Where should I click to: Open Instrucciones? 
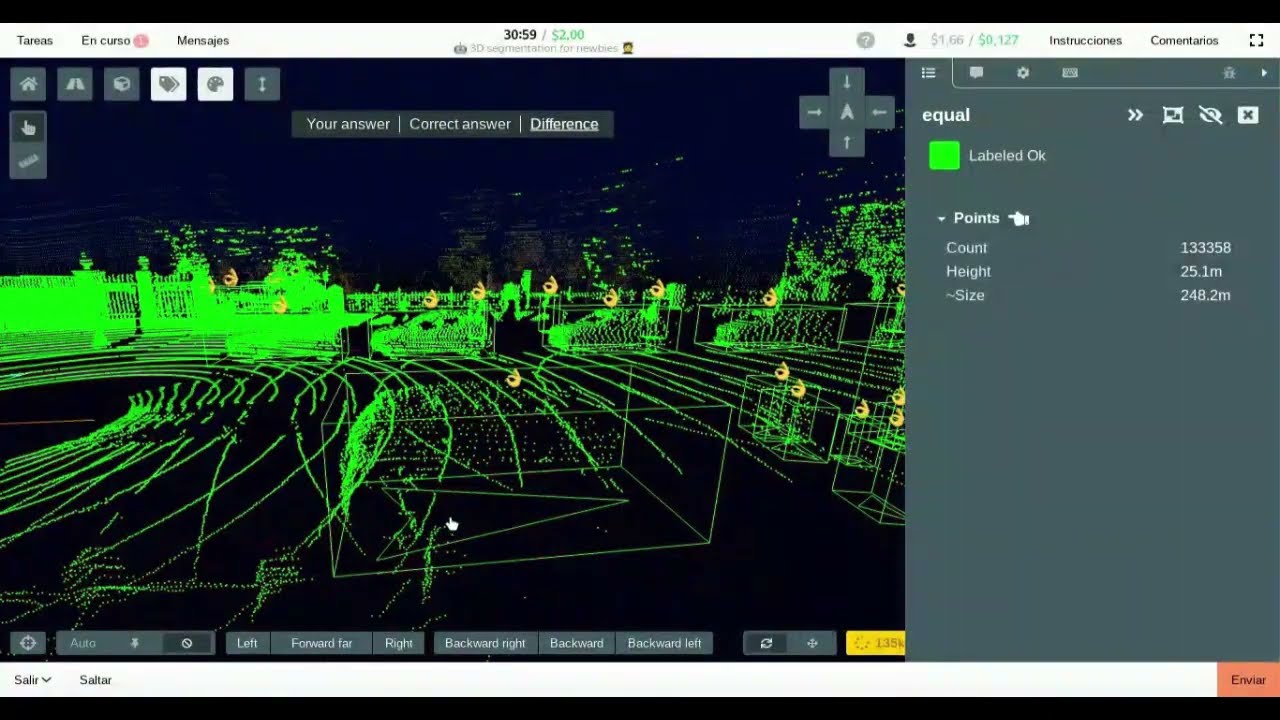coord(1085,40)
